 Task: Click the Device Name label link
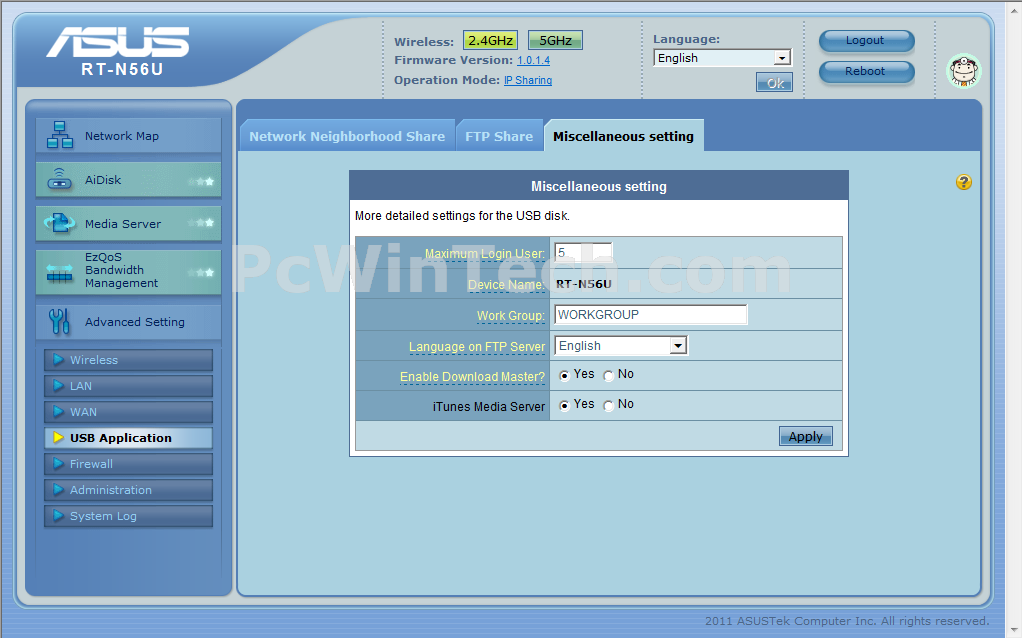point(506,285)
